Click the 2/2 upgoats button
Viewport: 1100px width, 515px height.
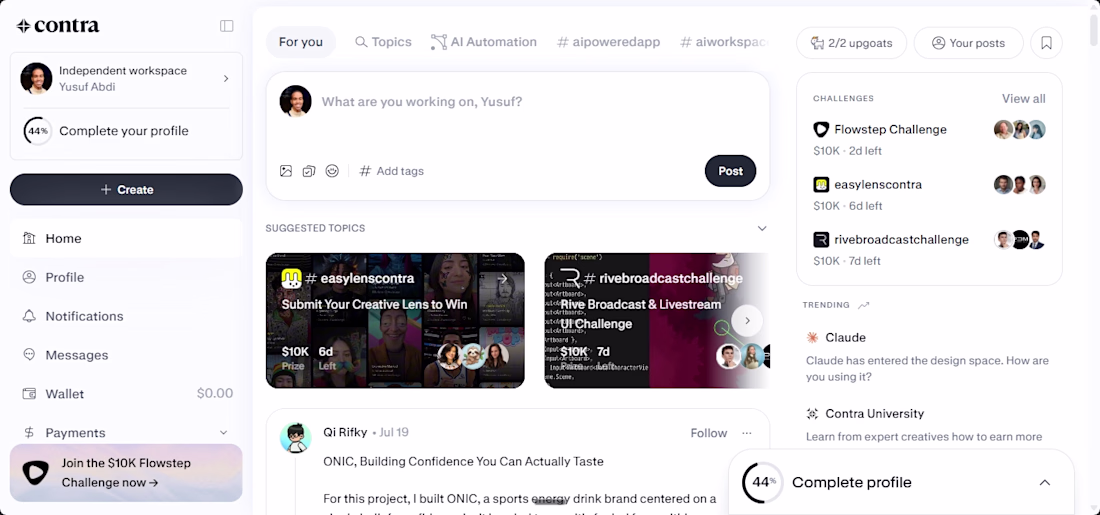[x=852, y=43]
